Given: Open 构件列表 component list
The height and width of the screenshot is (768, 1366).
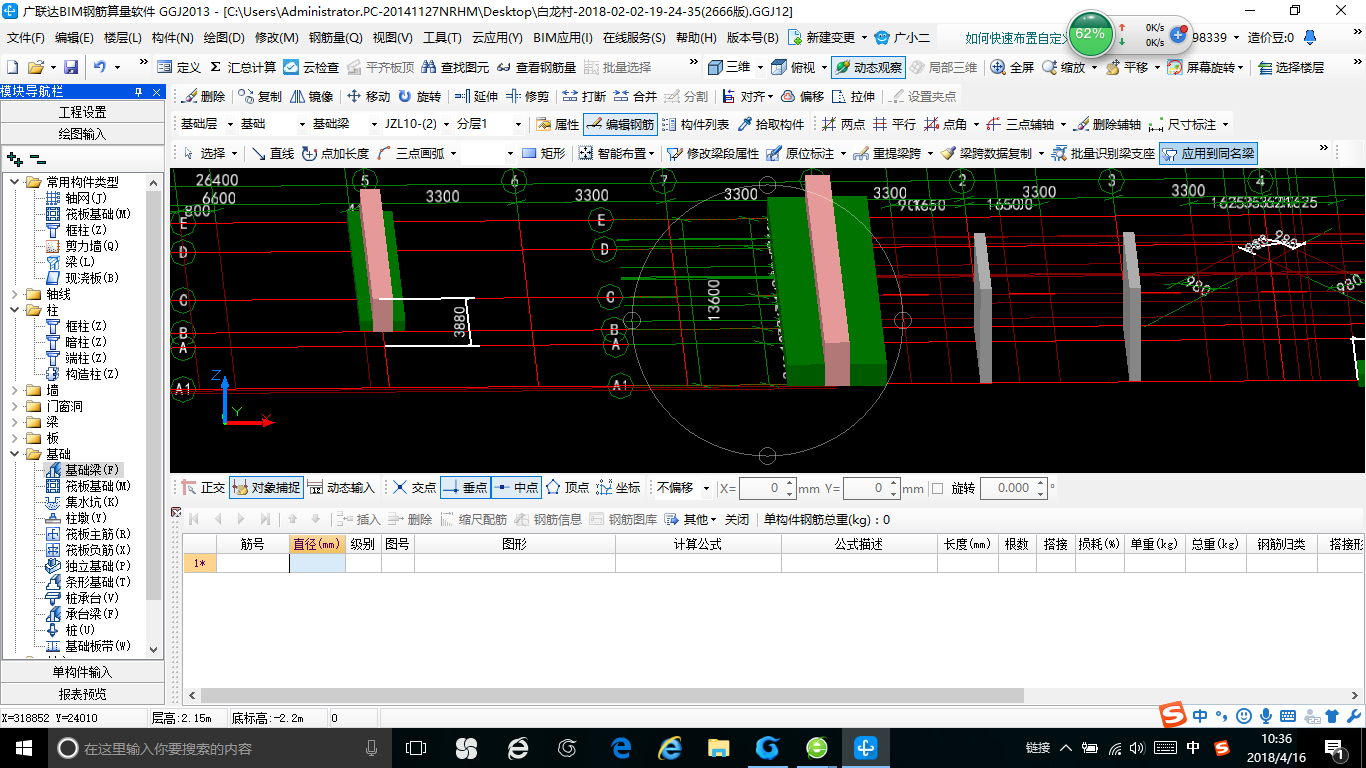Looking at the screenshot, I should point(696,125).
